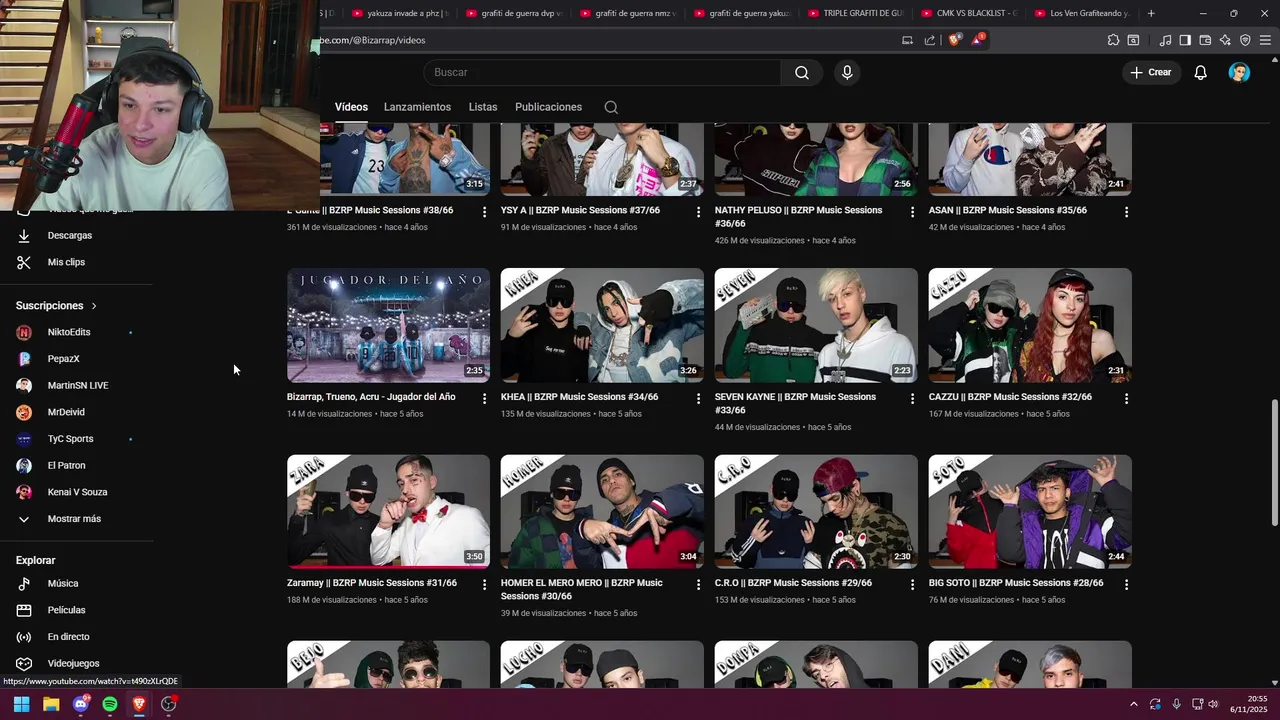Open the CAZZU session video thumbnail

point(1030,325)
